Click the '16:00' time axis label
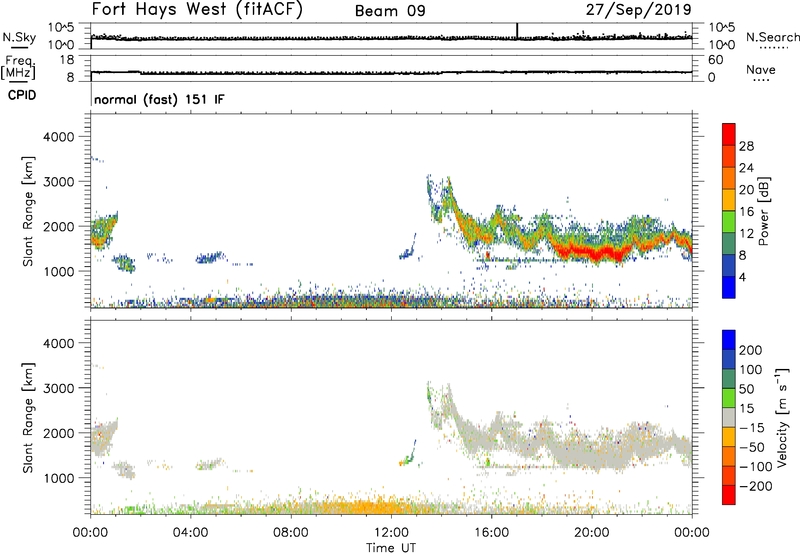The width and height of the screenshot is (800, 554). pyautogui.click(x=491, y=533)
